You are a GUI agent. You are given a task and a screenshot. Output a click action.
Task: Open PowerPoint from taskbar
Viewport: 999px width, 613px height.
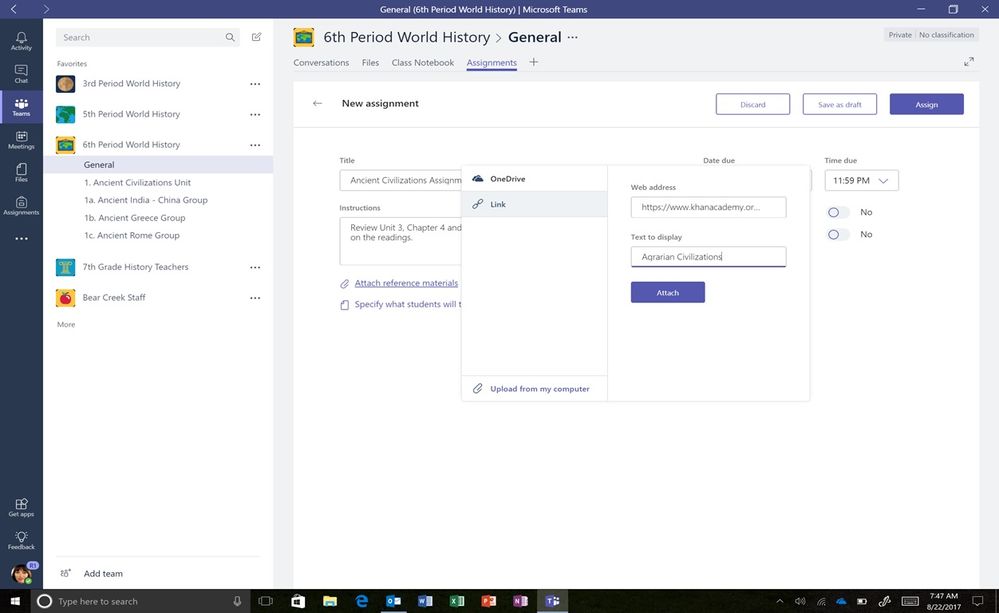tap(489, 601)
